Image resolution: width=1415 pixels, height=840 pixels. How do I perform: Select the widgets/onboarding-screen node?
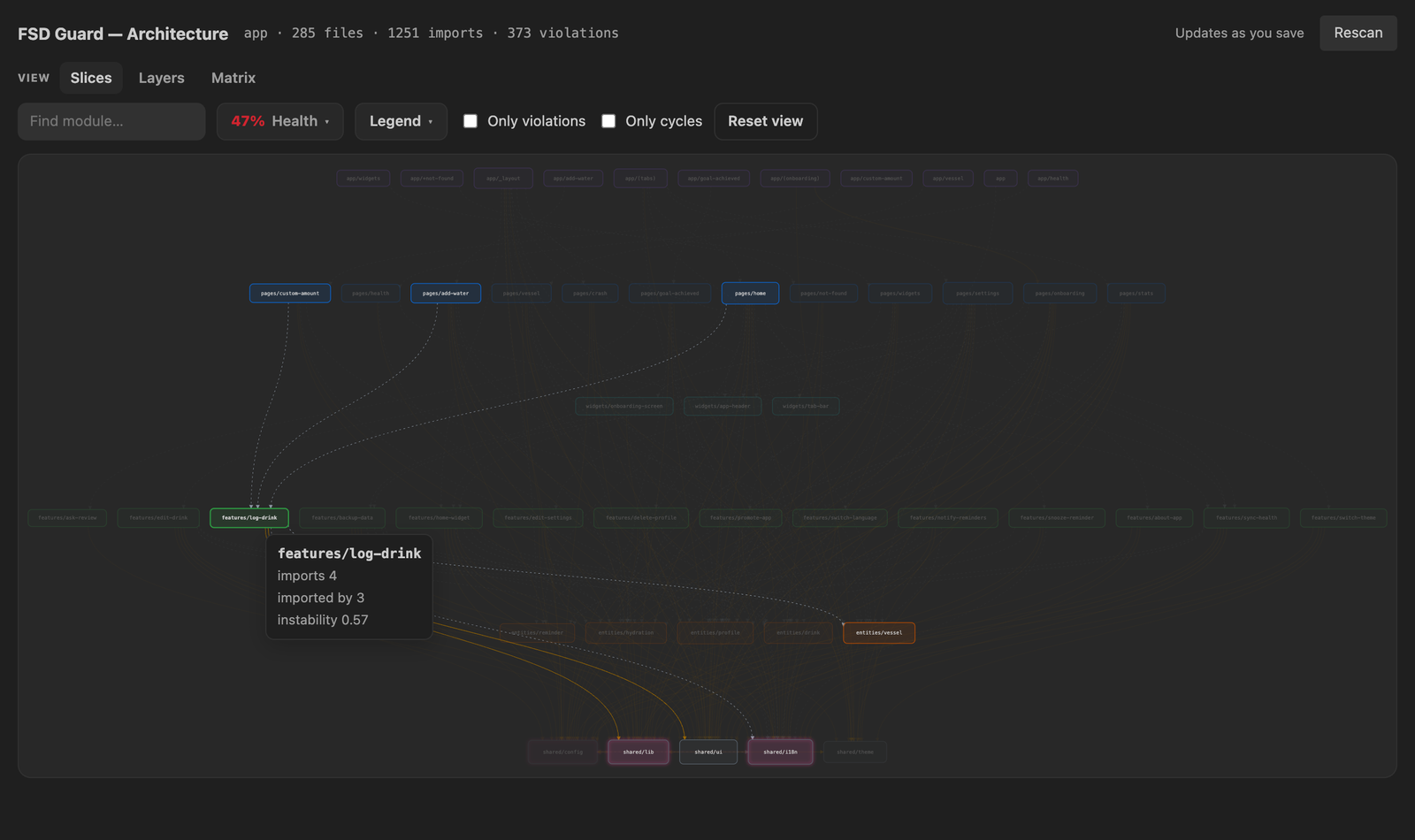(x=624, y=406)
